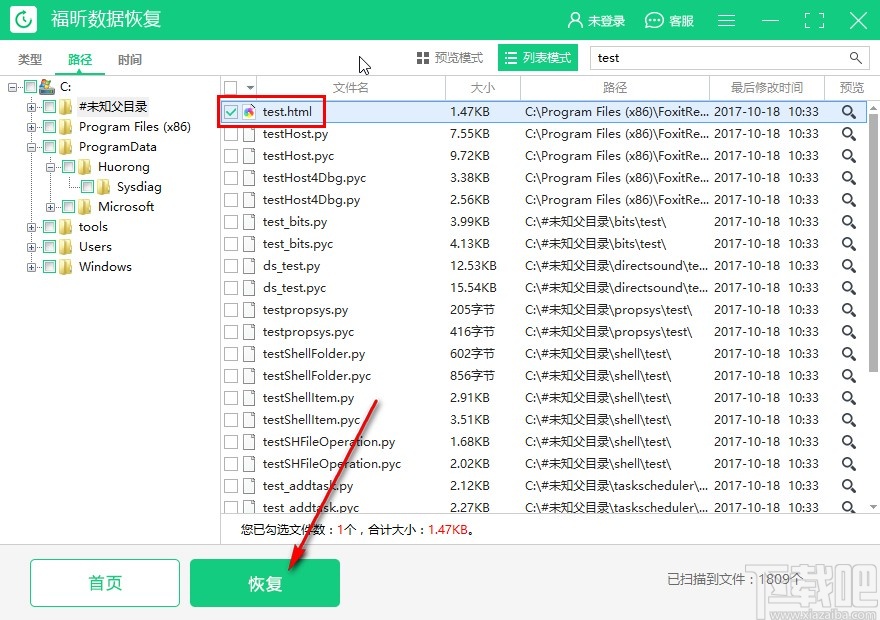Click the 客服 support link
Image resolution: width=880 pixels, height=620 pixels.
[x=681, y=21]
